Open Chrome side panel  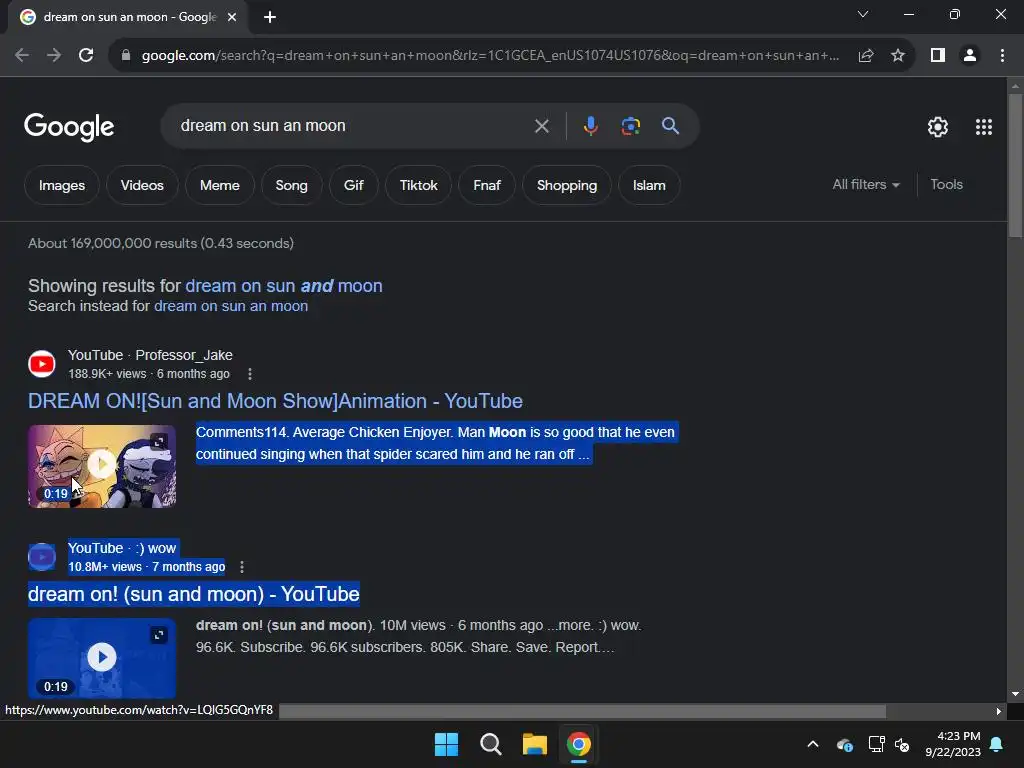(938, 56)
